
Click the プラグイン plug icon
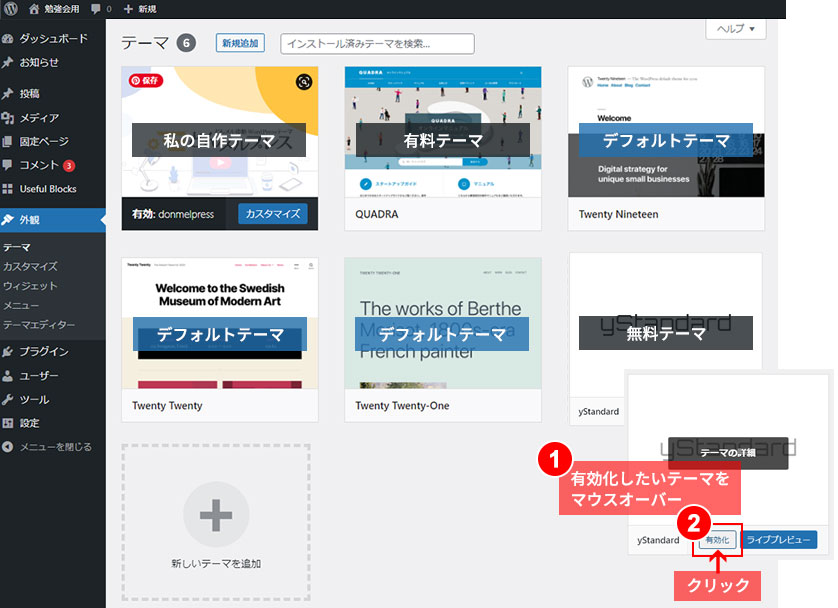tap(7, 352)
